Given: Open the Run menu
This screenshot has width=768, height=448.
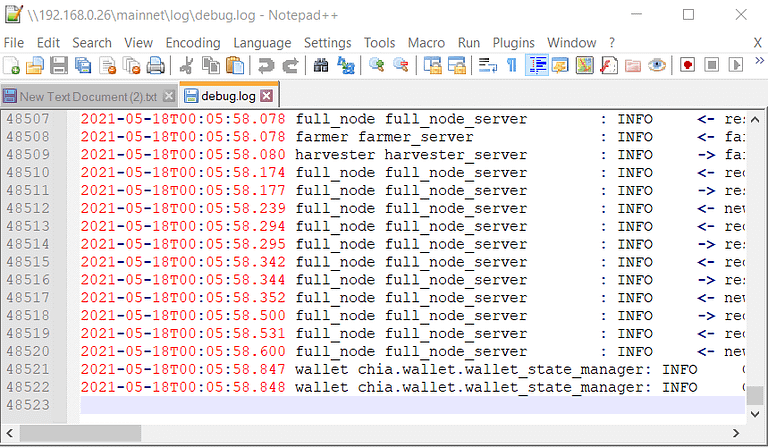Looking at the screenshot, I should pos(469,43).
